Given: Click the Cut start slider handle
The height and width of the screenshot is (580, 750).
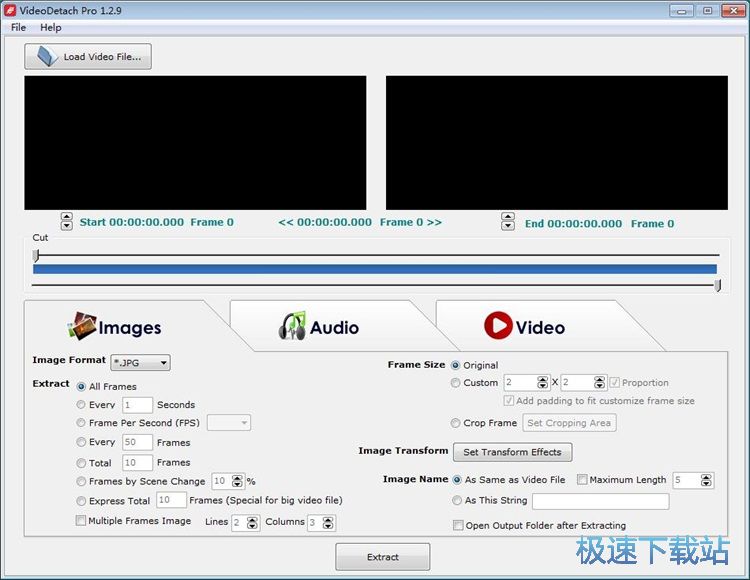Looking at the screenshot, I should 36,255.
